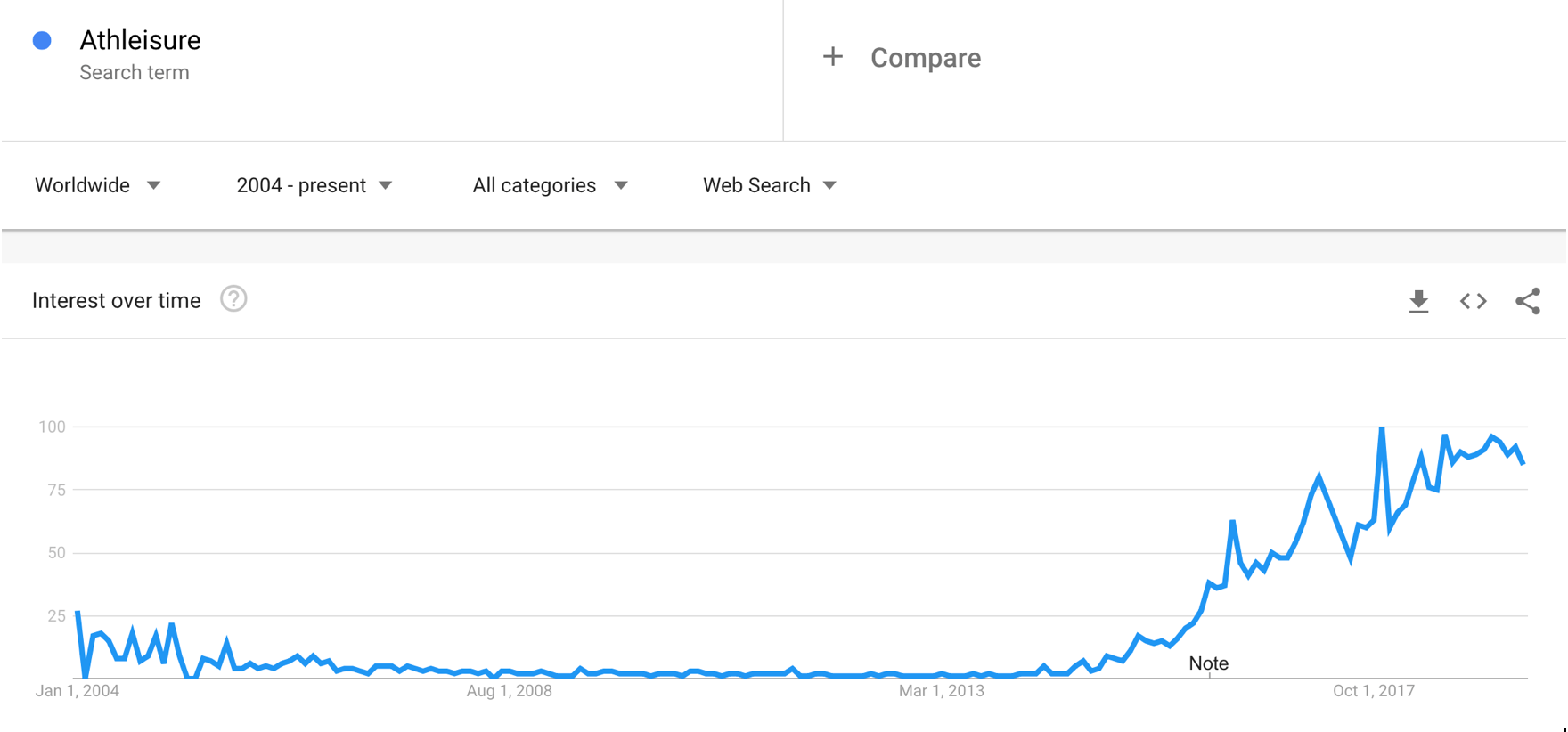The image size is (1568, 732).
Task: Click the Interest over time heading
Action: (x=116, y=301)
